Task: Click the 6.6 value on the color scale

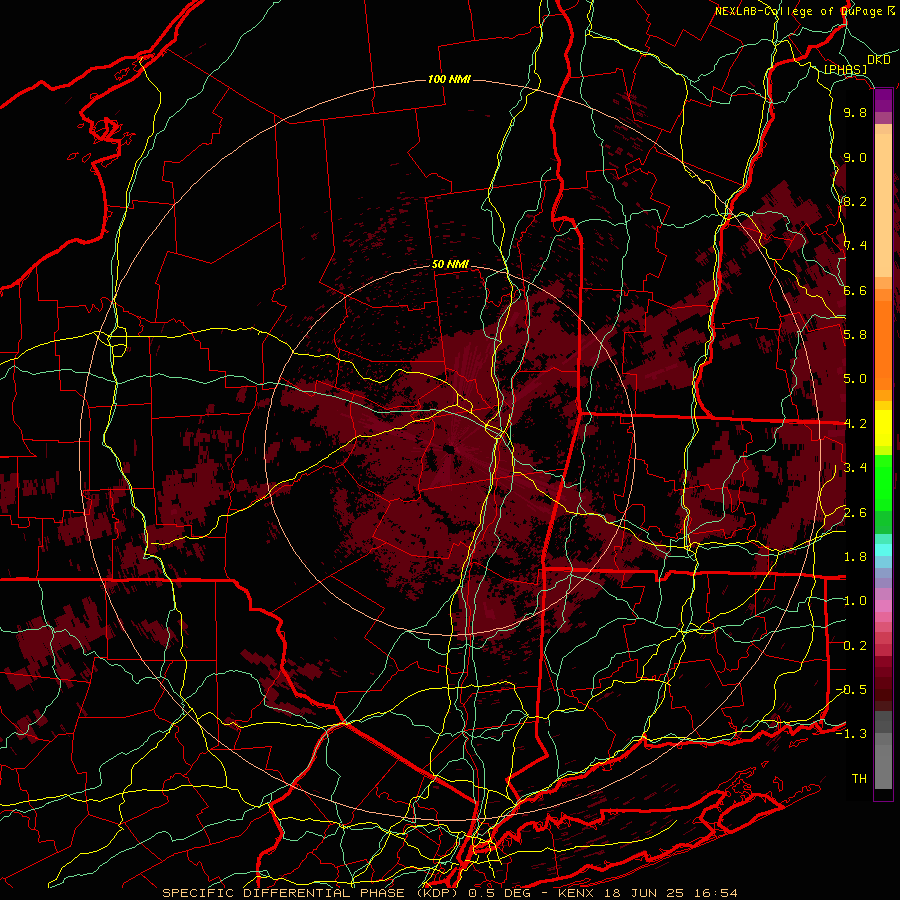Action: click(x=855, y=290)
